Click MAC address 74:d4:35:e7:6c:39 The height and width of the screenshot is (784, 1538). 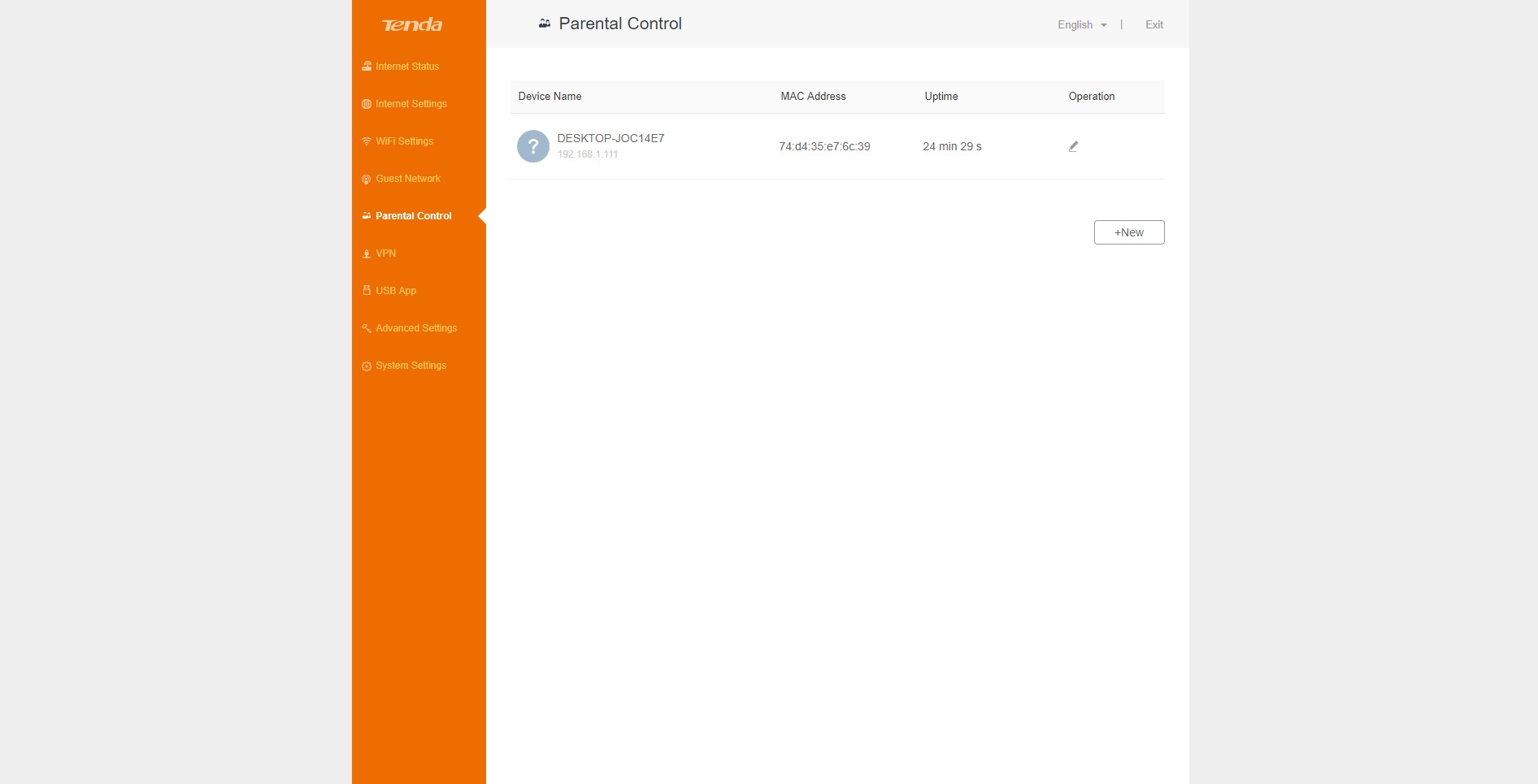(x=824, y=147)
